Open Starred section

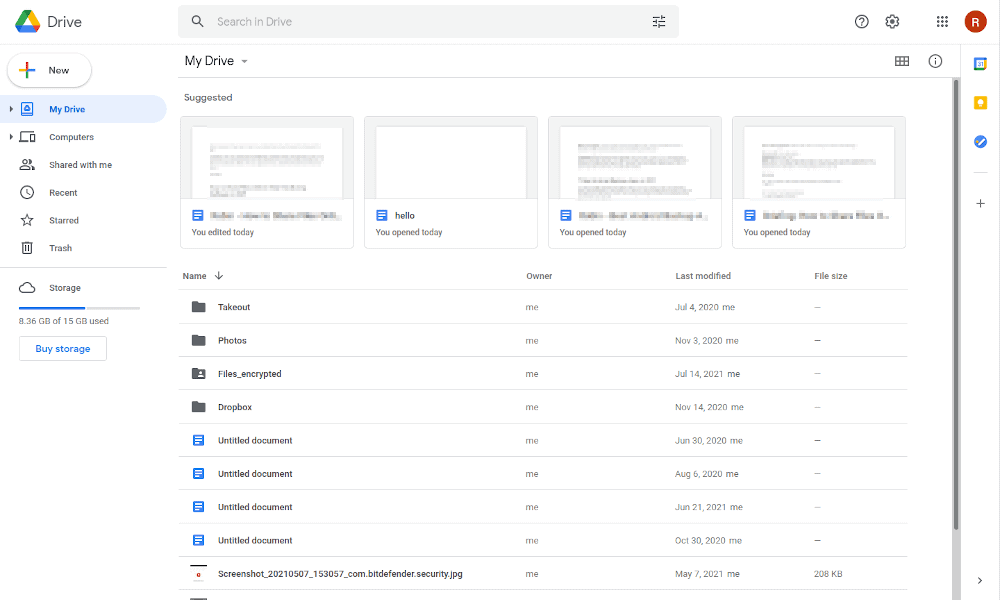click(x=83, y=220)
